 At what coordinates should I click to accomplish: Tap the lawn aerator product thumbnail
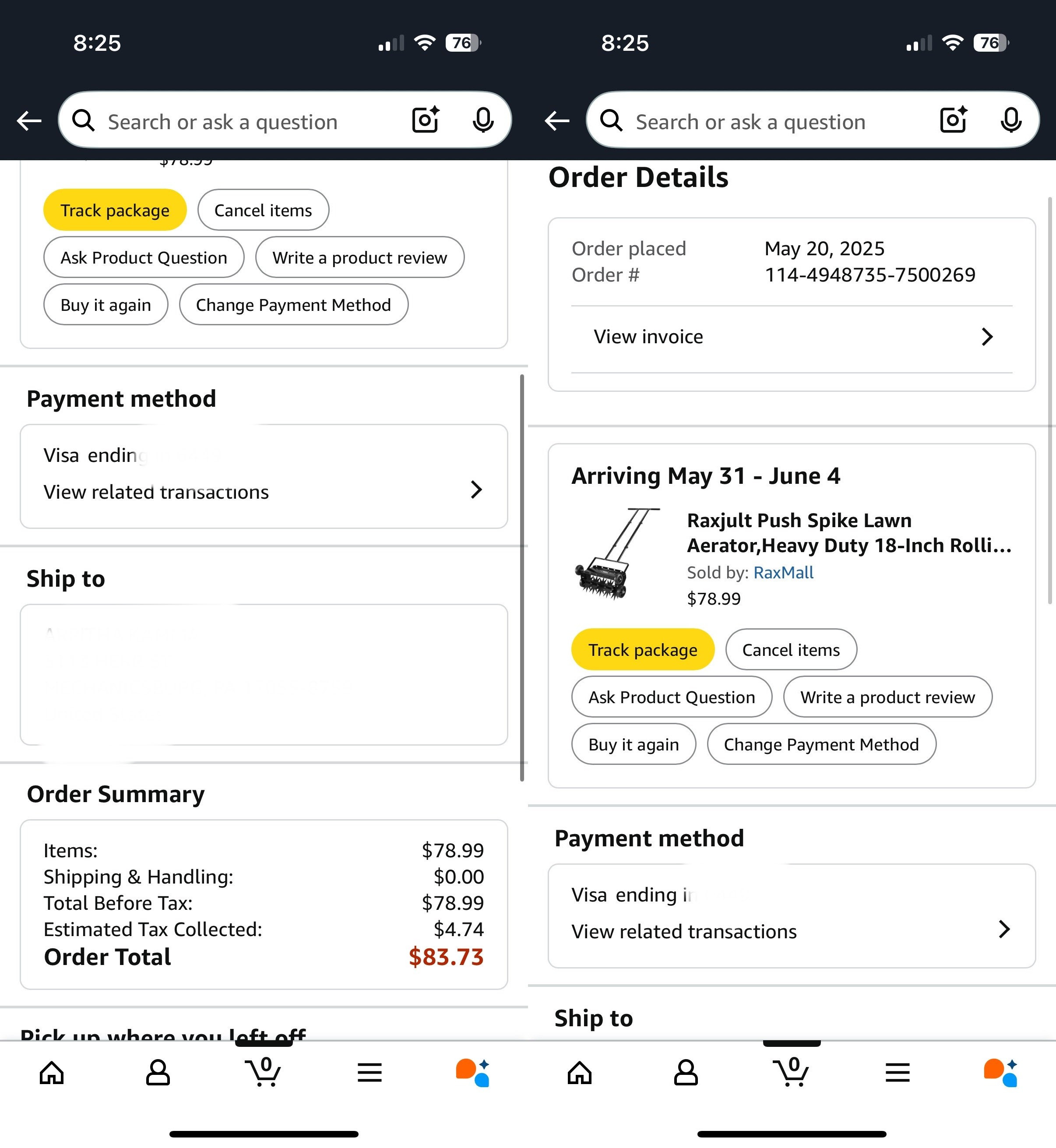(x=617, y=554)
